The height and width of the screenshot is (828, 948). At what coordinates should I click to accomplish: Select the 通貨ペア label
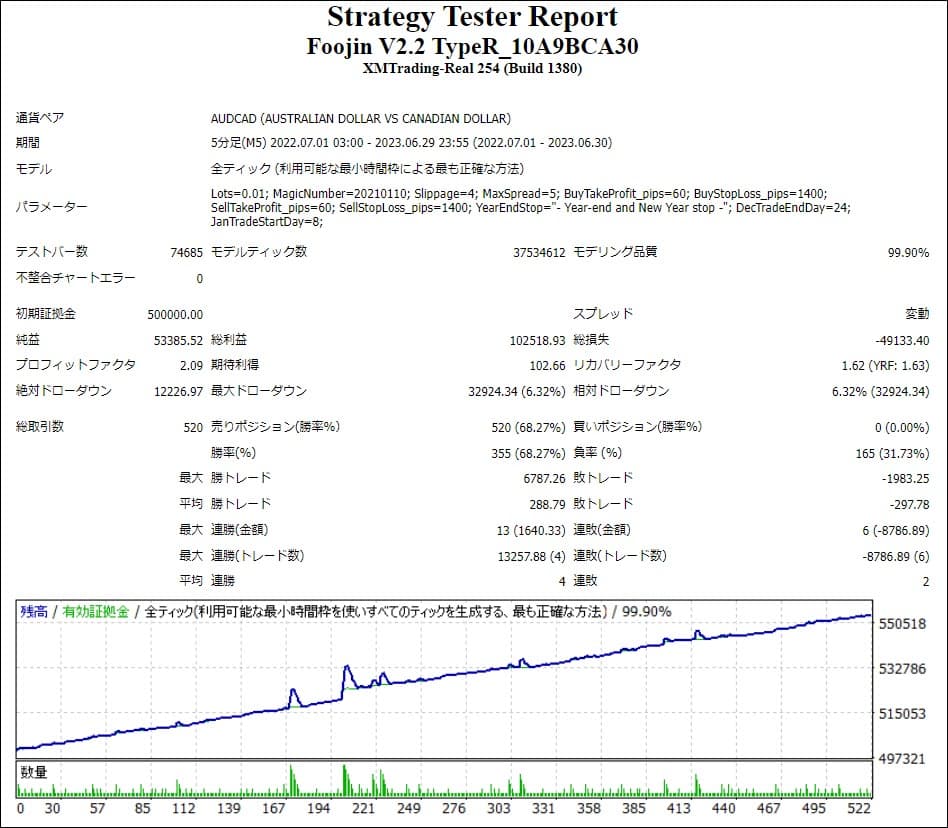[40, 118]
